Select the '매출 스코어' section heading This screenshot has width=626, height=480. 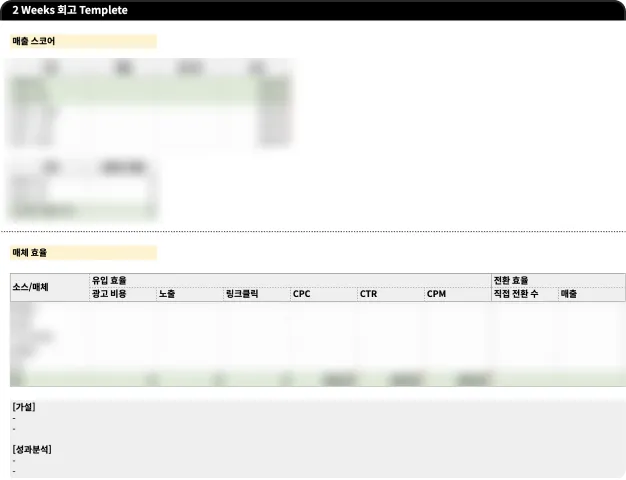click(83, 41)
